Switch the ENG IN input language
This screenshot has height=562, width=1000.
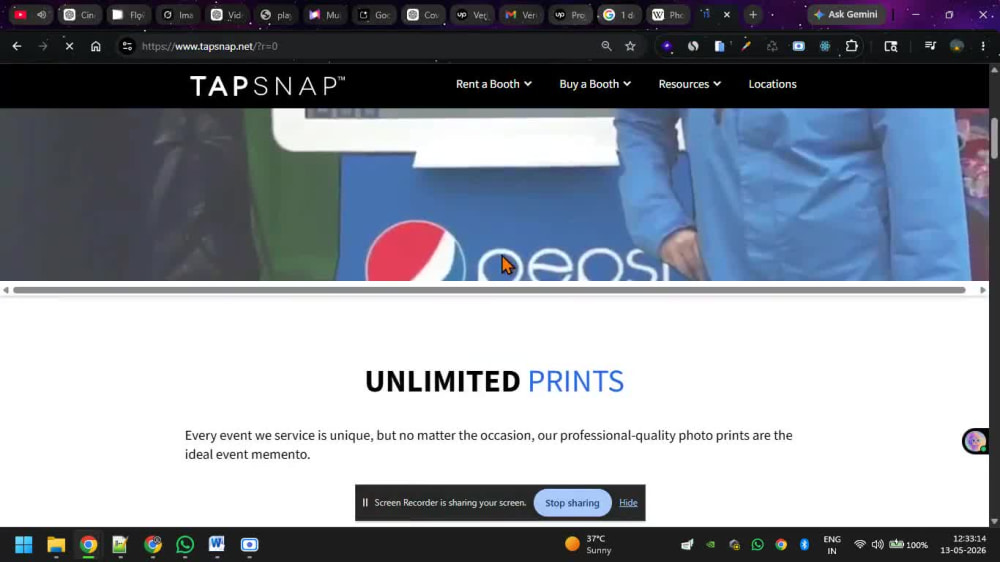pyautogui.click(x=832, y=544)
